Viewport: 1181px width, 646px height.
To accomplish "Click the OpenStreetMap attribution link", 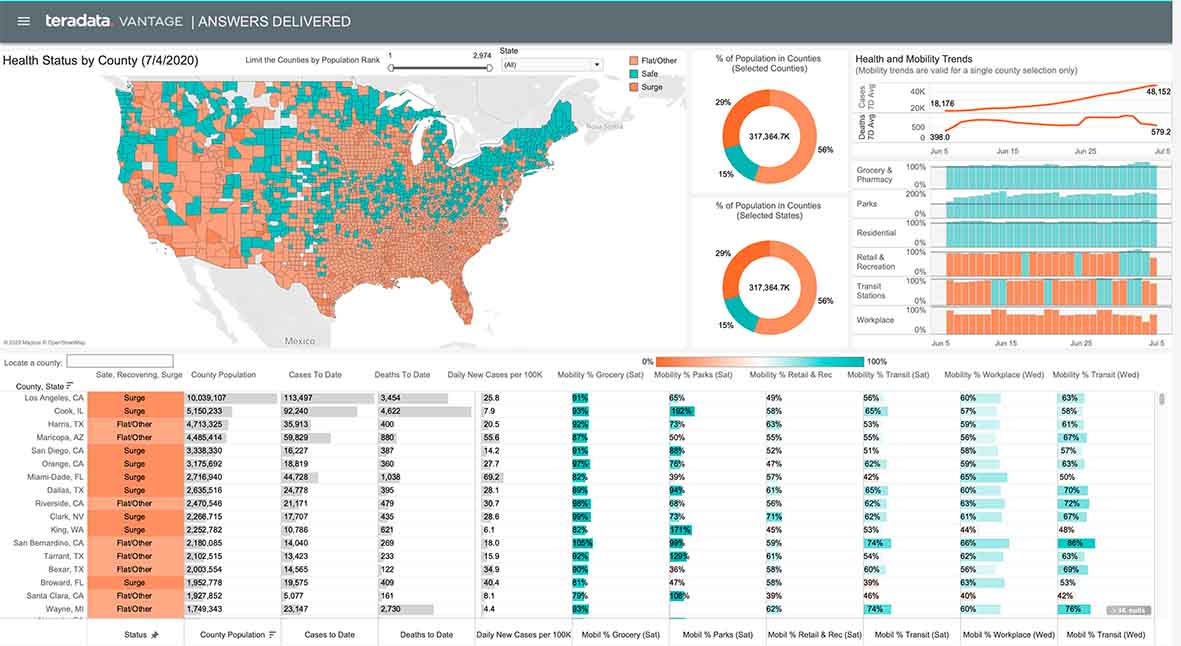I will pyautogui.click(x=68, y=342).
